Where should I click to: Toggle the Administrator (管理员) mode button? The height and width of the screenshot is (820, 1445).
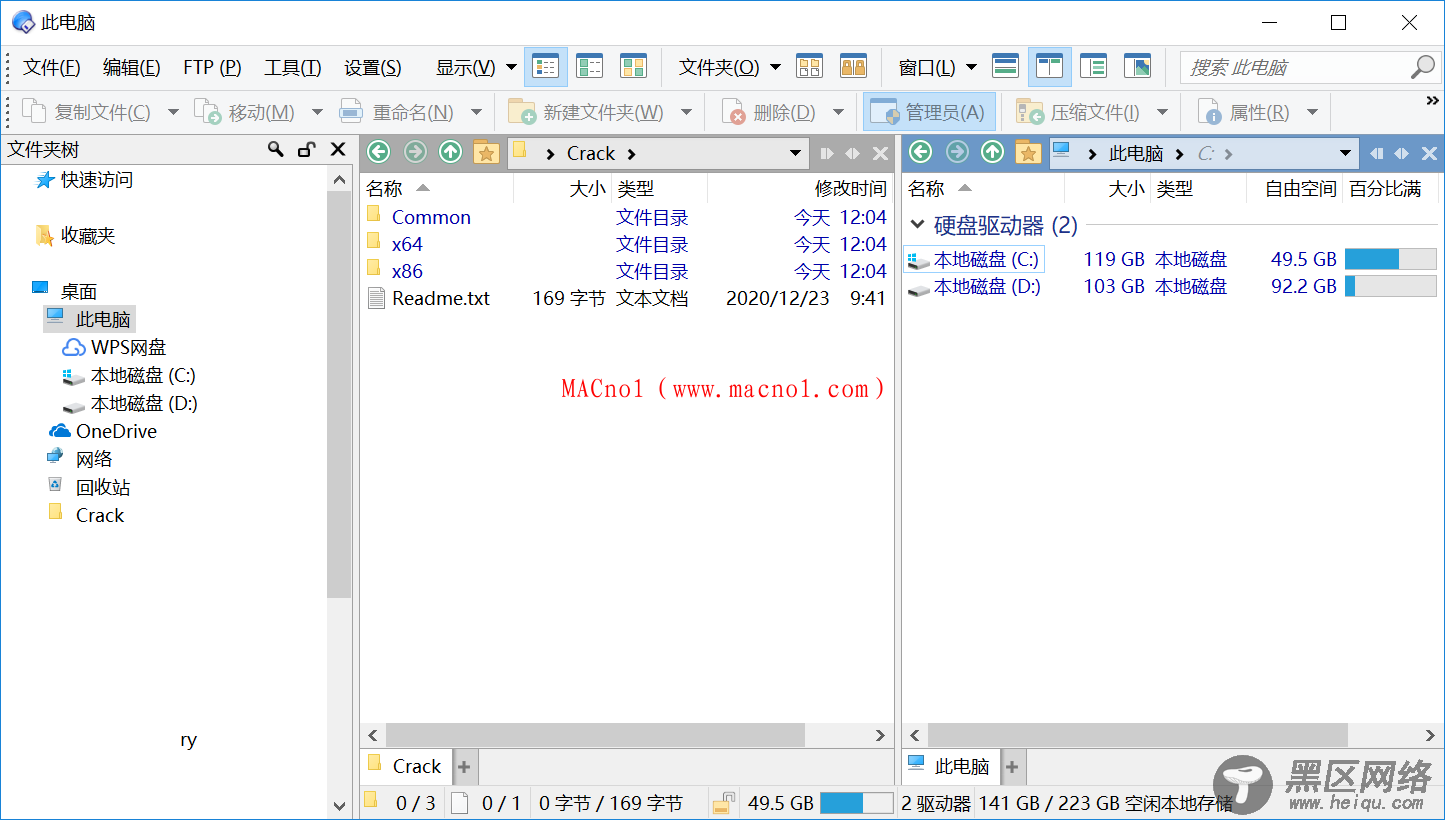930,112
